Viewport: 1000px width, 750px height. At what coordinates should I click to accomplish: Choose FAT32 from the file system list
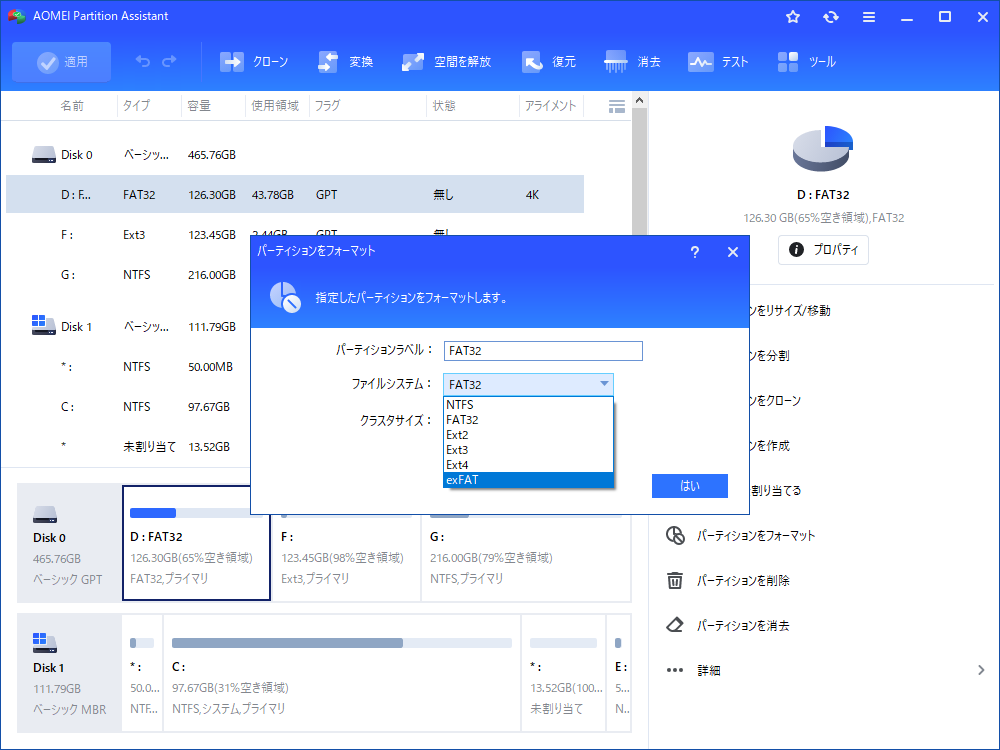click(x=528, y=420)
